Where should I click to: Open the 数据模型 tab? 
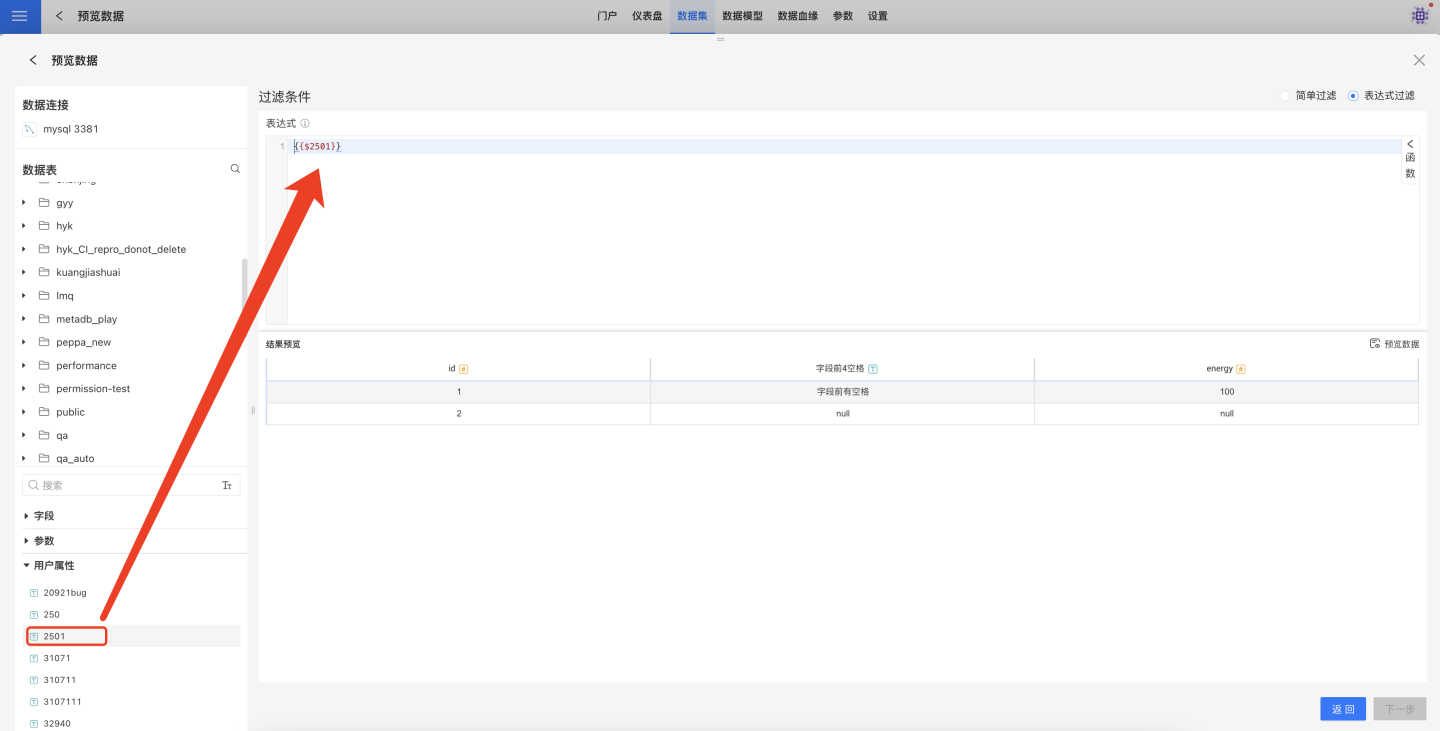click(x=742, y=16)
